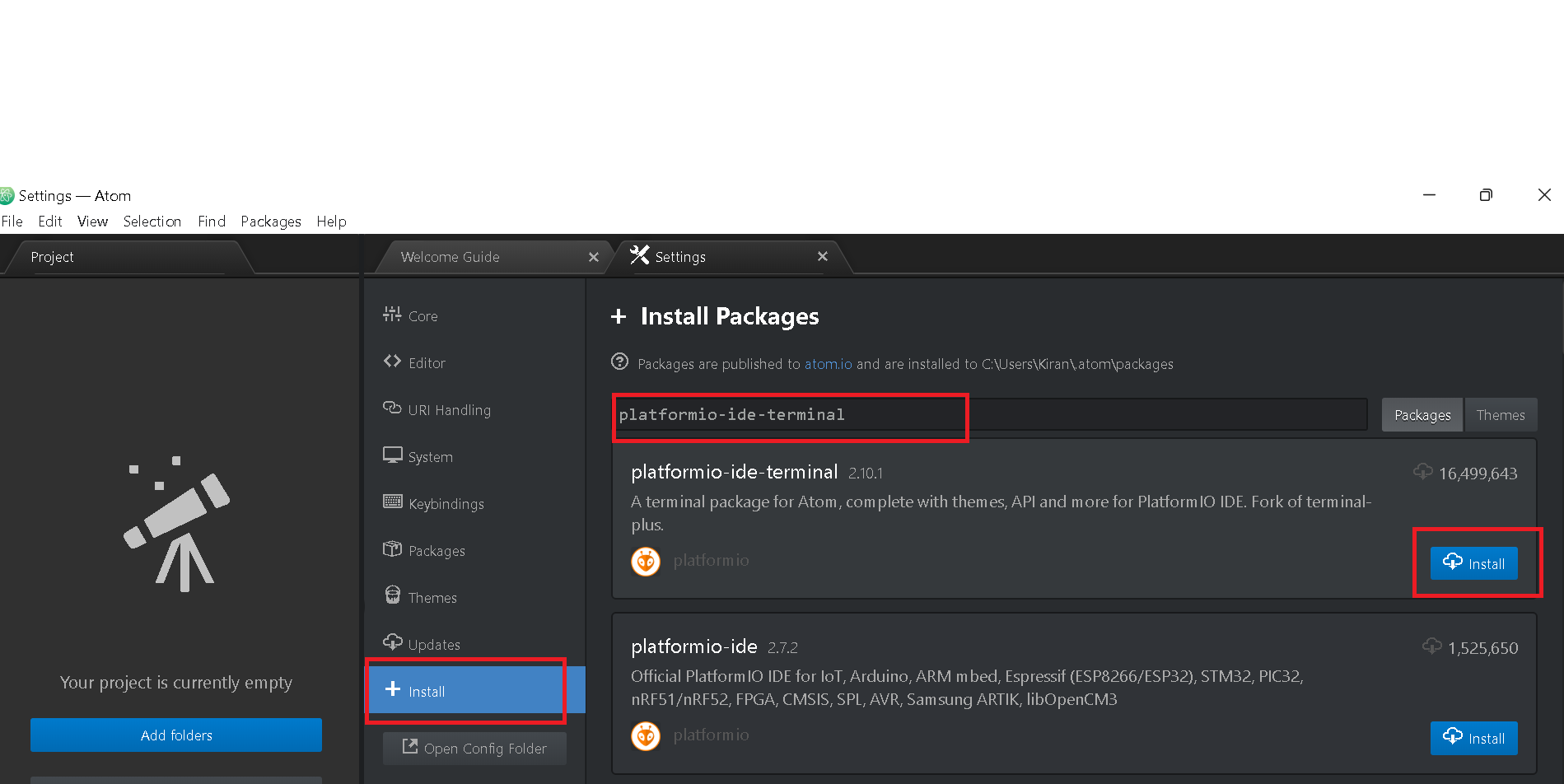The image size is (1564, 784).
Task: Open platformio-ide package title
Action: click(x=694, y=646)
